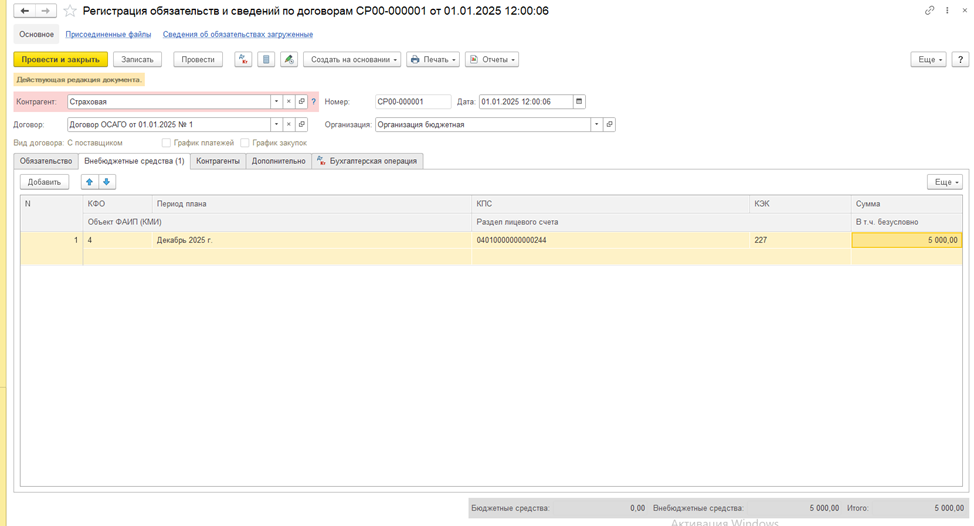Switch to the Обязательство tab
This screenshot has width=974, height=526.
click(x=46, y=161)
